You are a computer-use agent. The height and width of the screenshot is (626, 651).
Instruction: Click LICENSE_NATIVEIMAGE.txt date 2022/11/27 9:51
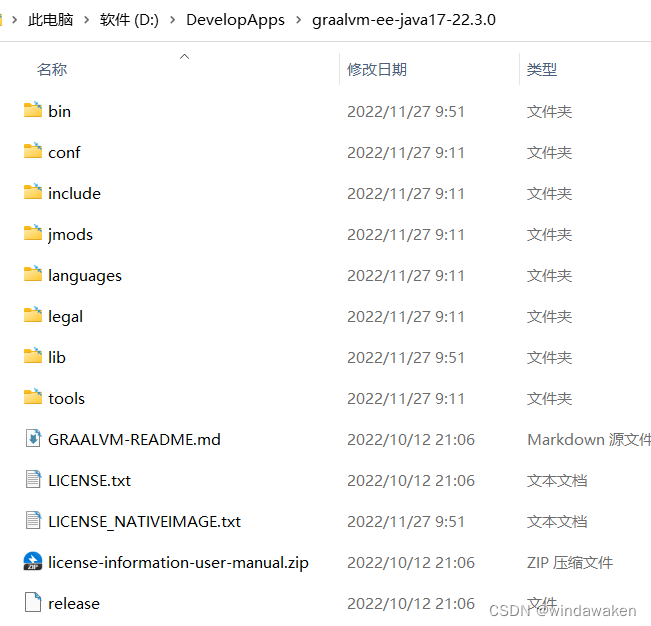406,522
